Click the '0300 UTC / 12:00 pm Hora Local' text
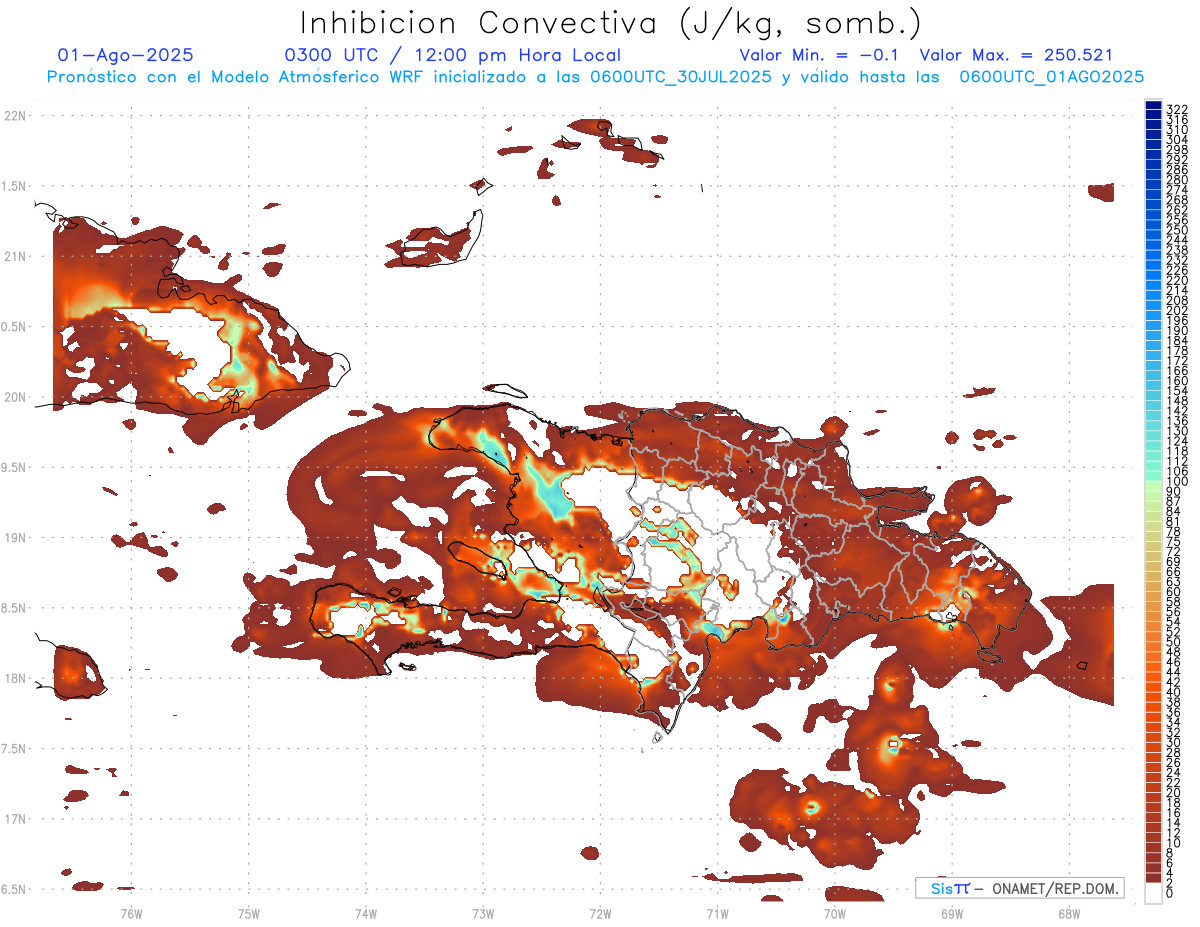Screen dimensions: 1200x927 453,55
